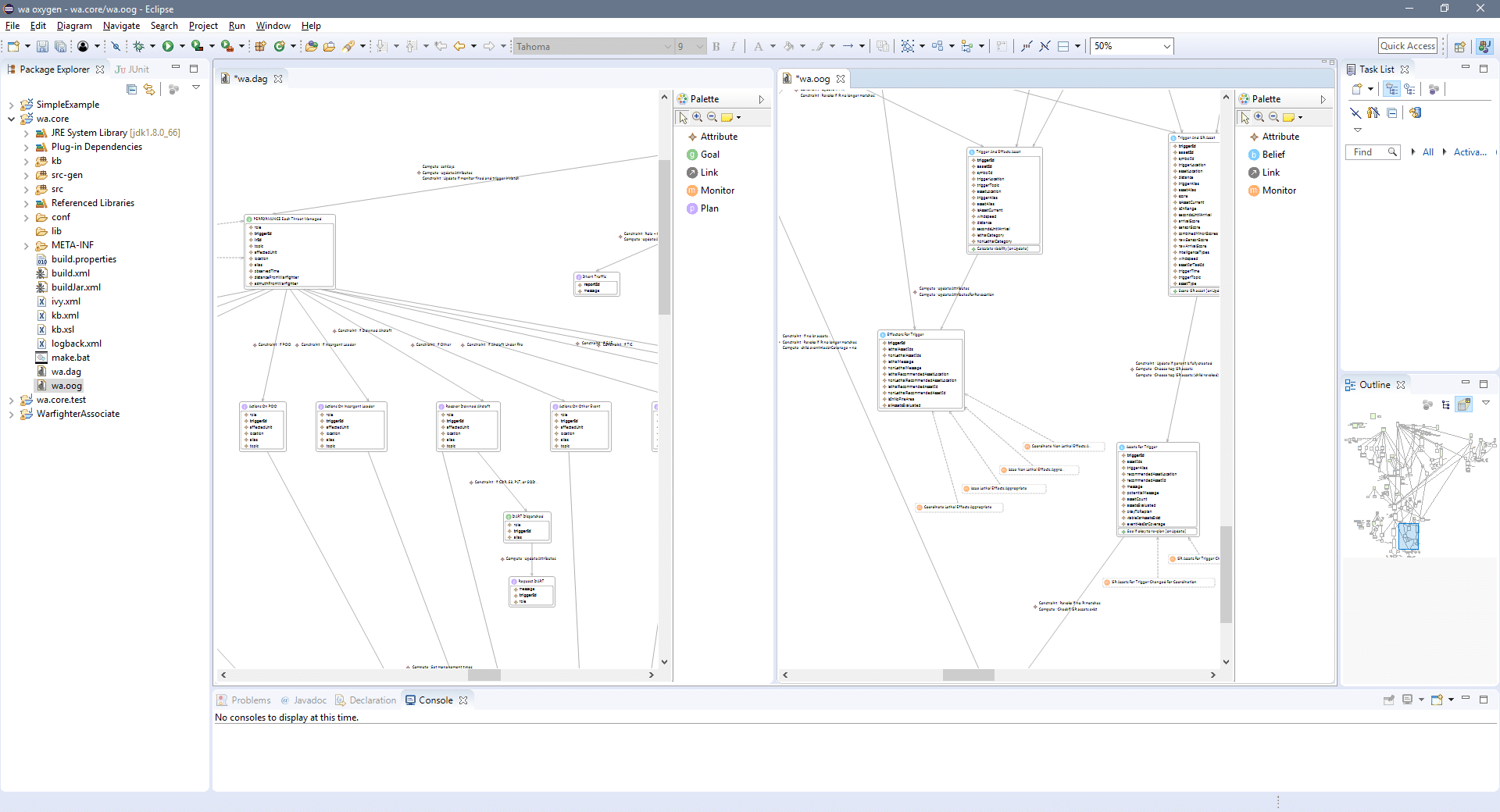The height and width of the screenshot is (812, 1500).
Task: Click the Save toolbar icon
Action: (x=41, y=46)
